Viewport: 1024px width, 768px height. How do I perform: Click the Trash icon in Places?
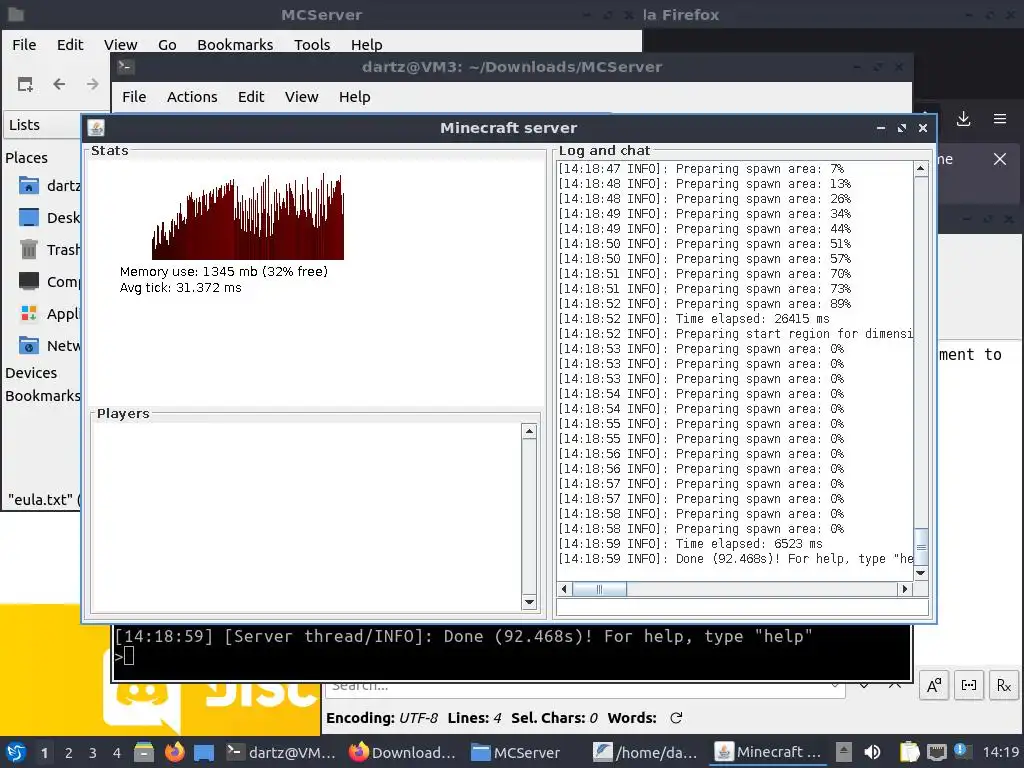(x=29, y=249)
